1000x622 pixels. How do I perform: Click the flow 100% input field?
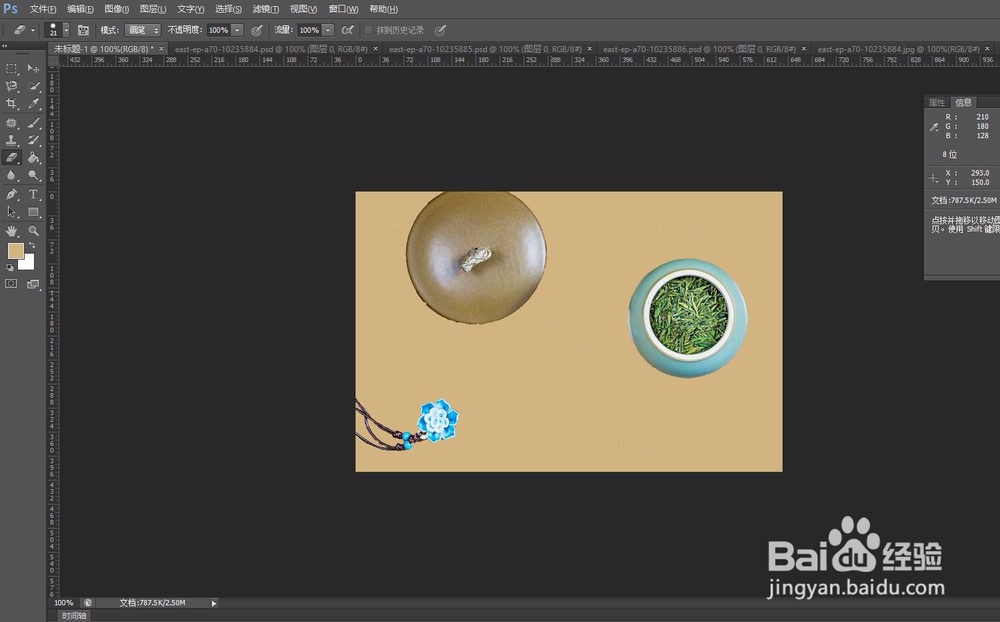[x=309, y=30]
